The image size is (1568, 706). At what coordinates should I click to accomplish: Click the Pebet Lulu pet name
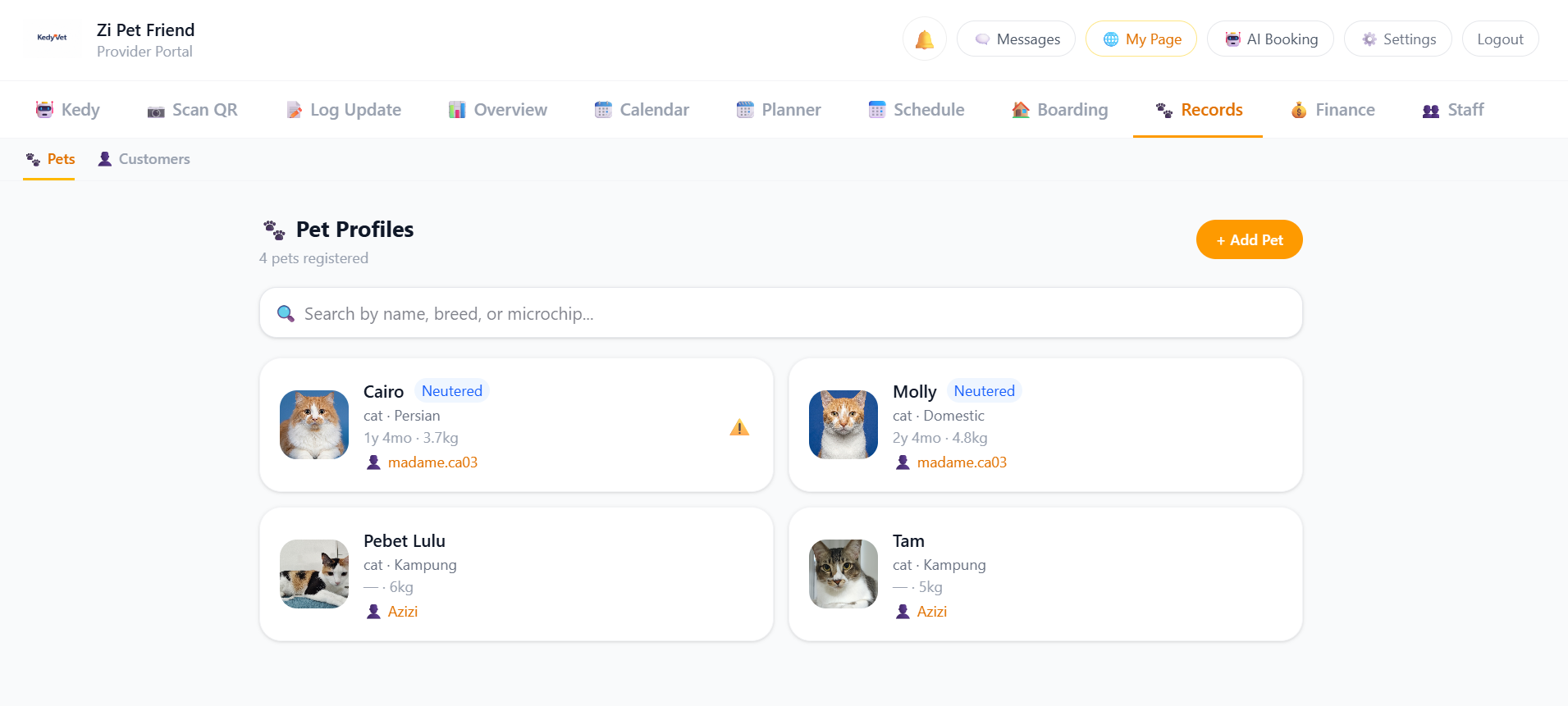click(405, 541)
